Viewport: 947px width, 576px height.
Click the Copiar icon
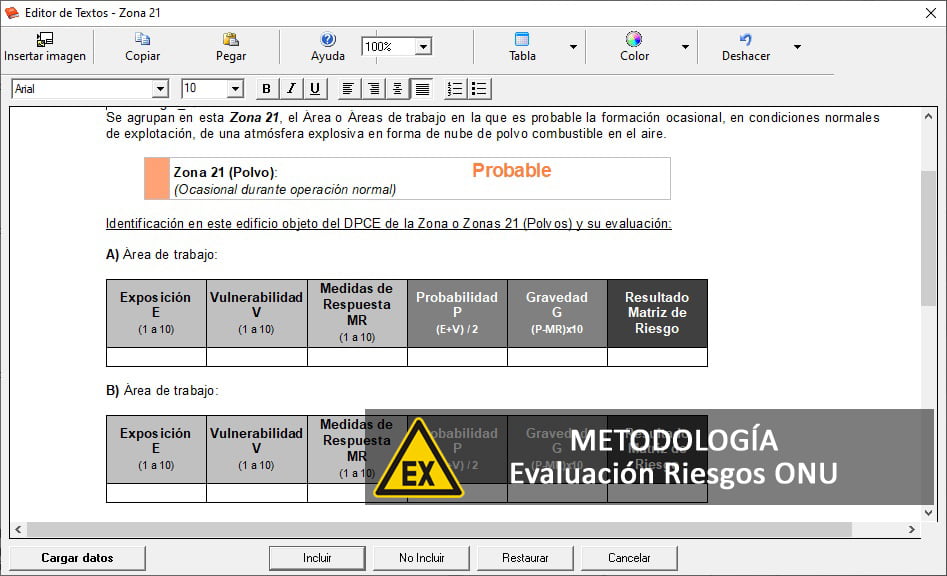pos(143,40)
